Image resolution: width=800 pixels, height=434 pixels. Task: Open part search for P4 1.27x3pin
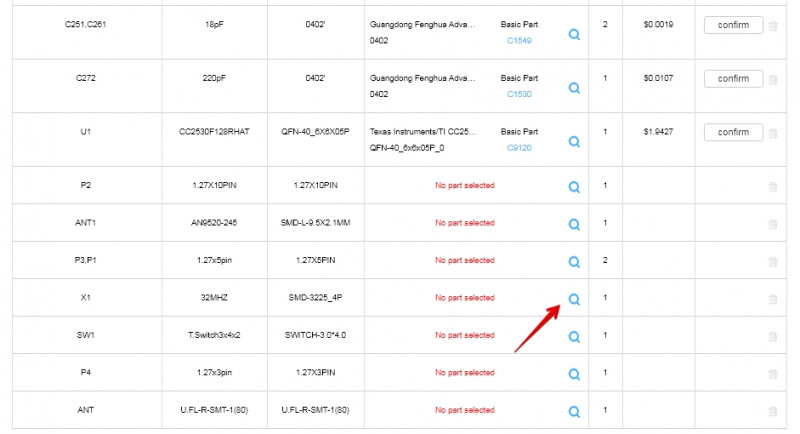point(574,374)
